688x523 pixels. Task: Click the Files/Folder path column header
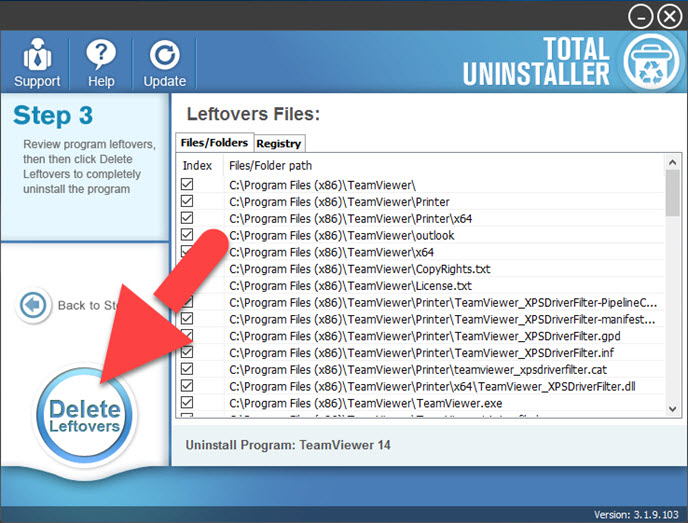[270, 165]
